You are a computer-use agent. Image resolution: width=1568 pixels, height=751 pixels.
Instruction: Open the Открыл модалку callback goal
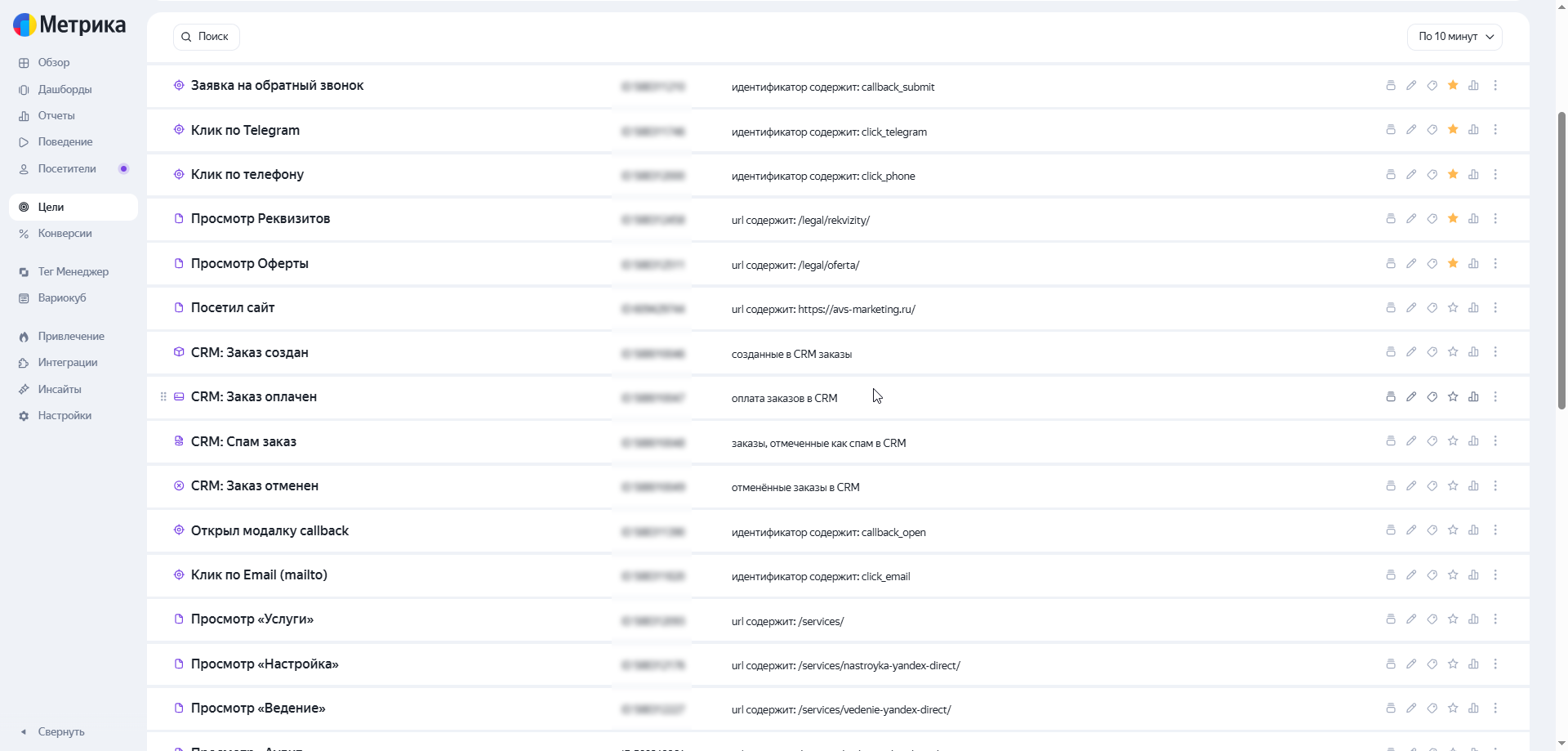tap(269, 531)
